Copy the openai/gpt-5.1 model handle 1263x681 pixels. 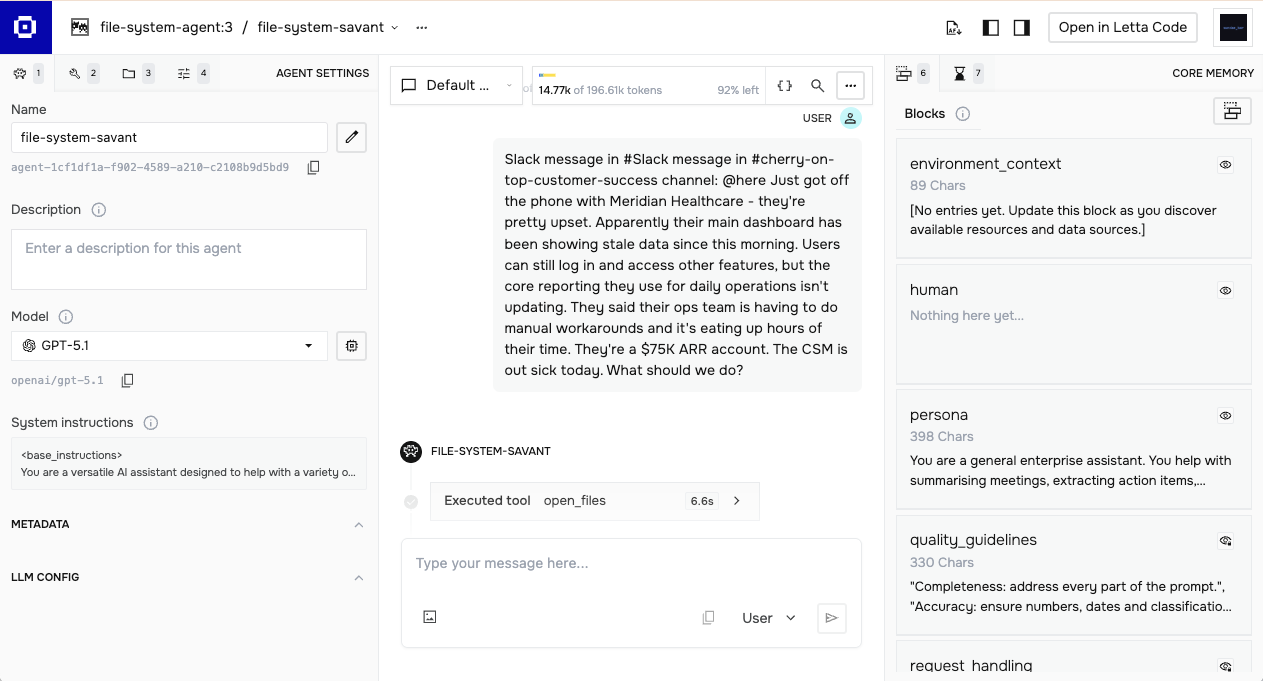(x=127, y=380)
